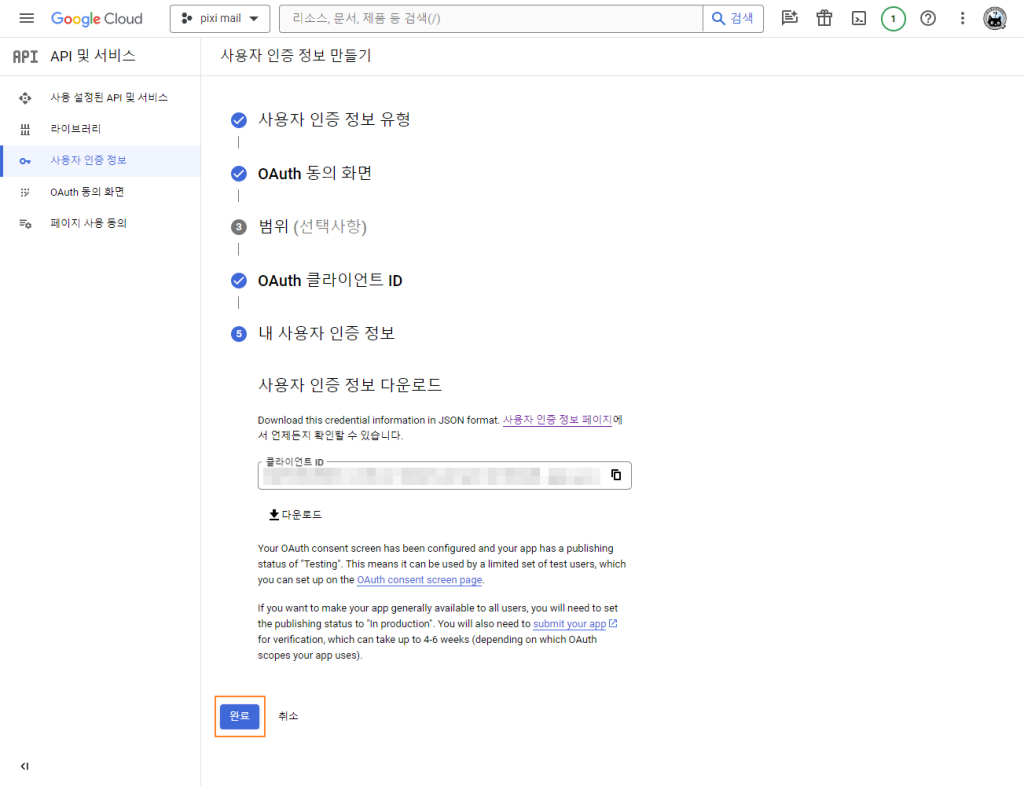1024x786 pixels.
Task: Click the resource search input field
Action: coord(490,19)
